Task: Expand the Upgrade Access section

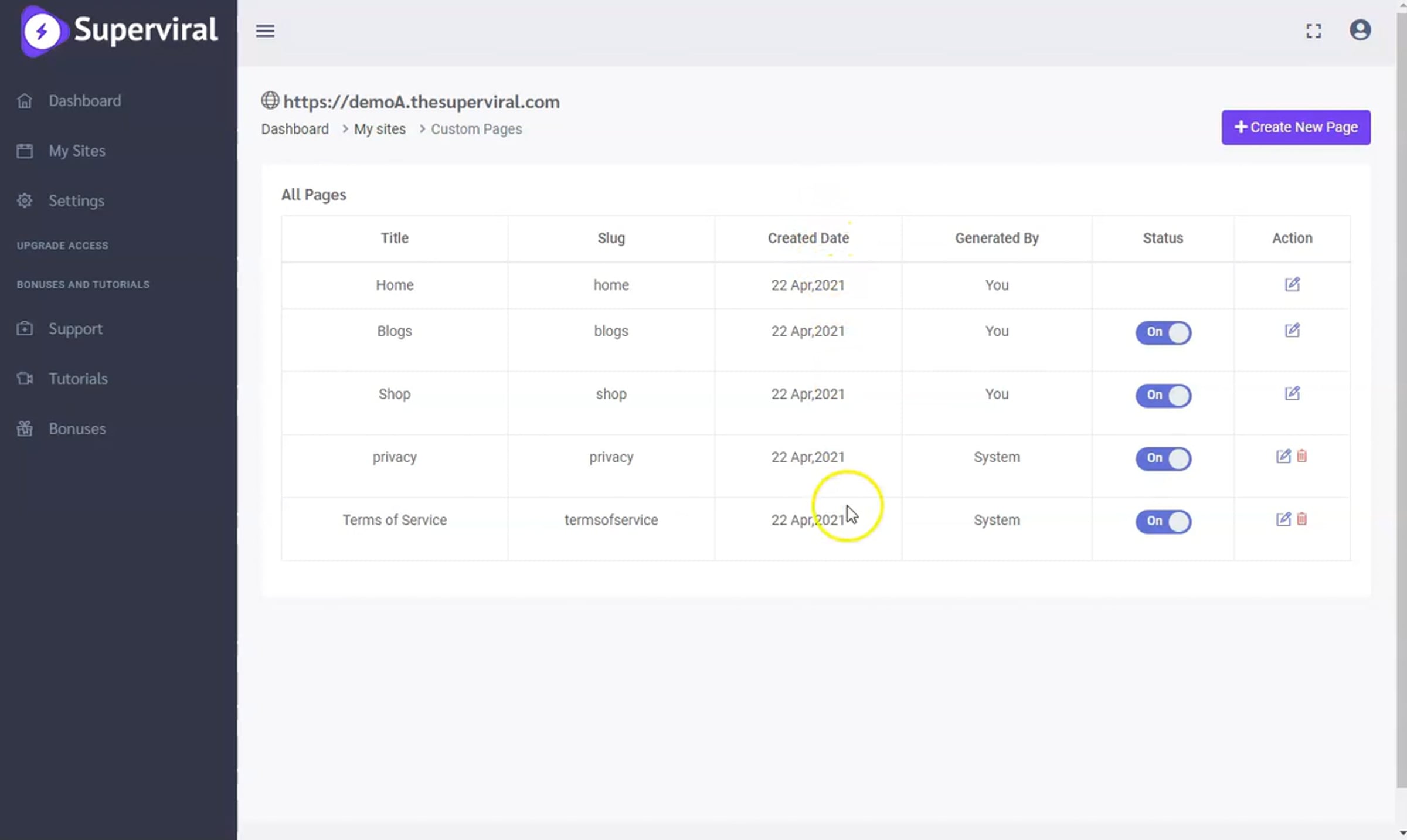Action: coord(62,246)
